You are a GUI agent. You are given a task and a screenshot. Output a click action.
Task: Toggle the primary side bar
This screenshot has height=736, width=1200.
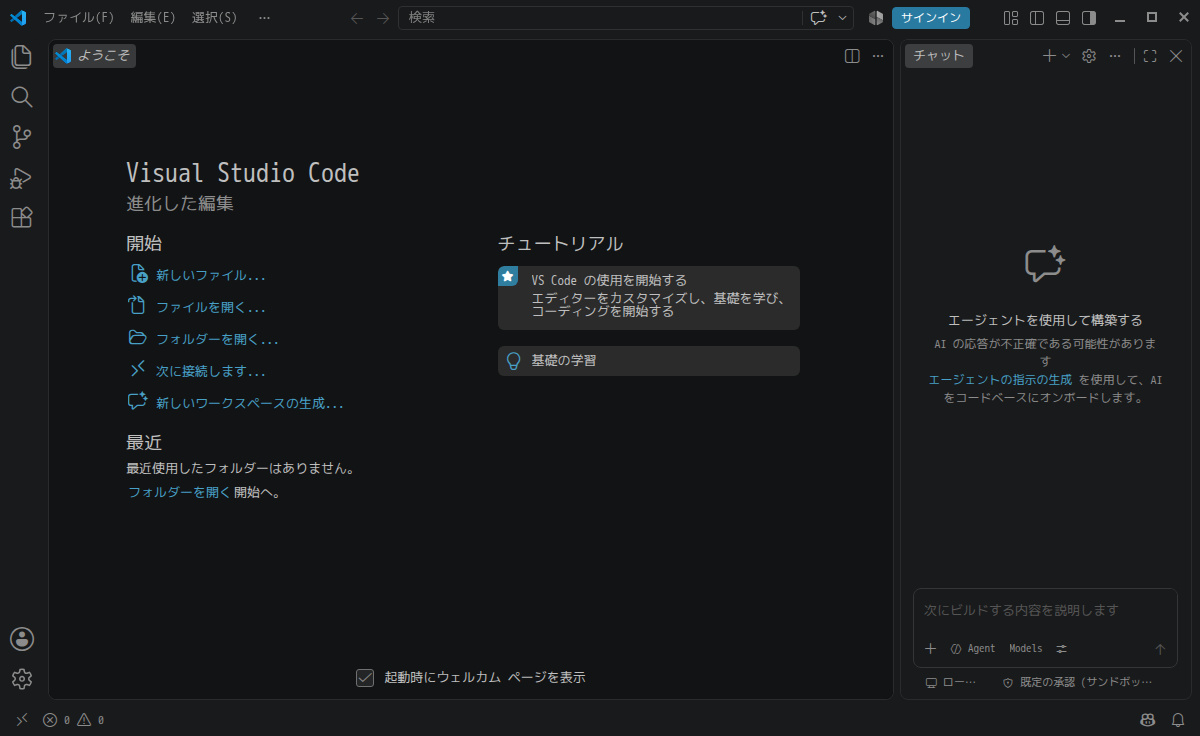point(1037,18)
